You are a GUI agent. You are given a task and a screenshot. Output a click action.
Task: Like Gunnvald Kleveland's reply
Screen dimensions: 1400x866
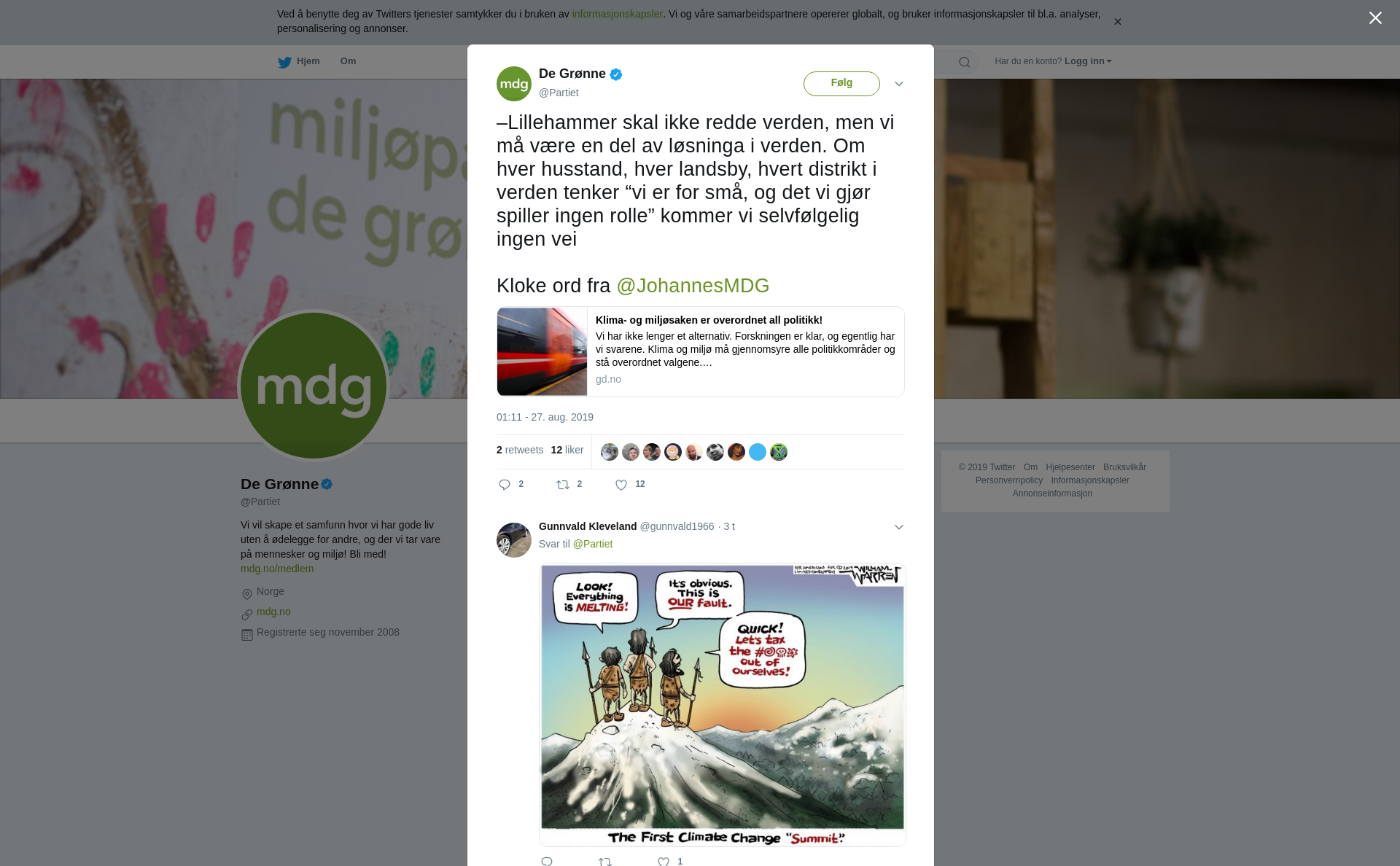(x=664, y=862)
